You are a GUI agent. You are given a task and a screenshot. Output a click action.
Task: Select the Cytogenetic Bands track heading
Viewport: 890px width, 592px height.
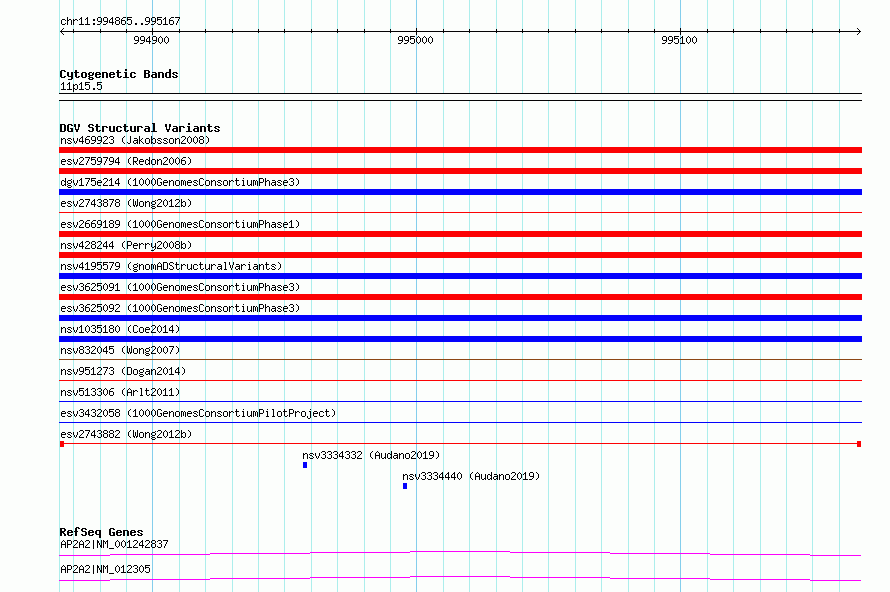[x=119, y=74]
